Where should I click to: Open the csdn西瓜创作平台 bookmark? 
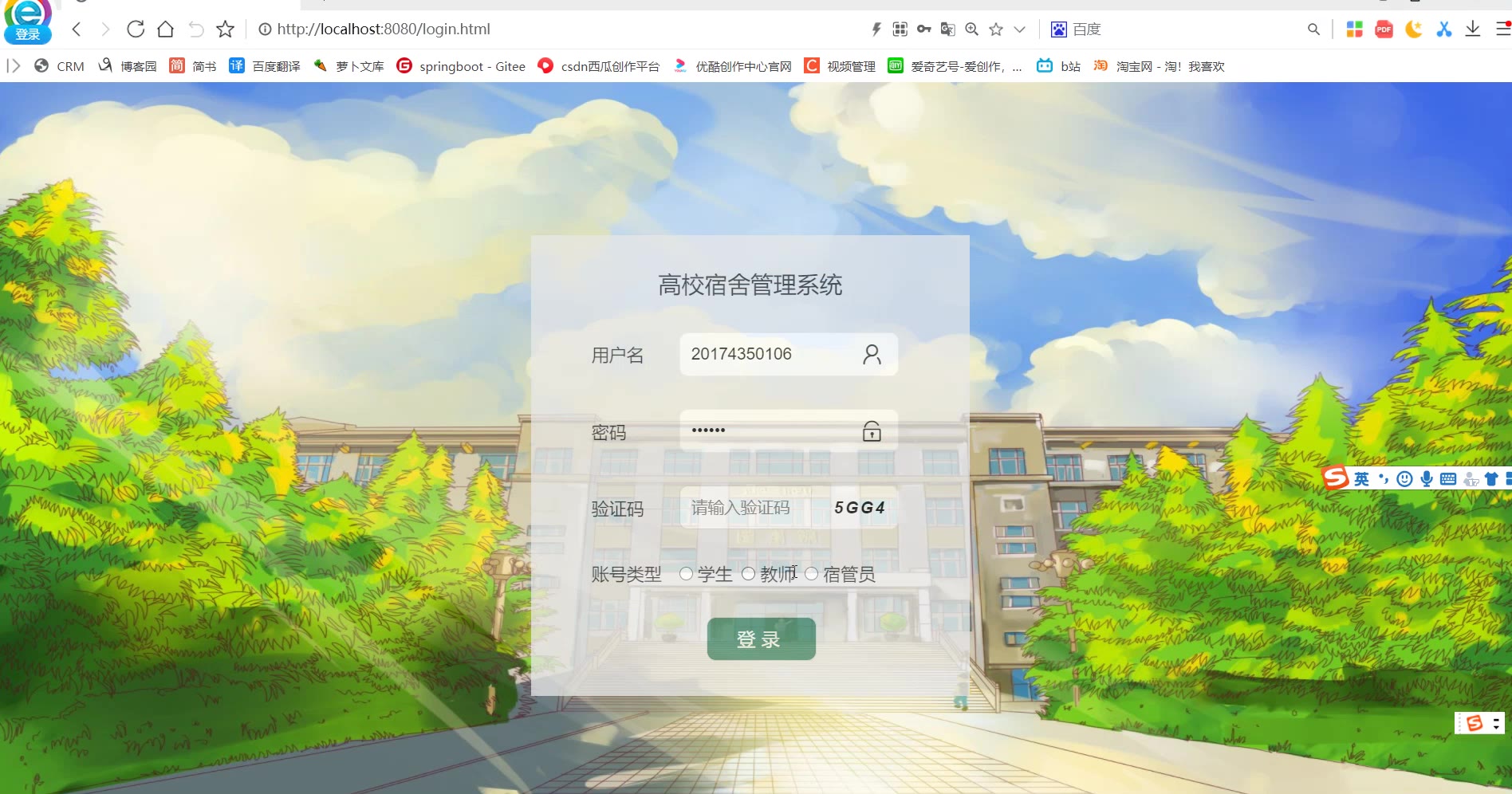coord(599,66)
